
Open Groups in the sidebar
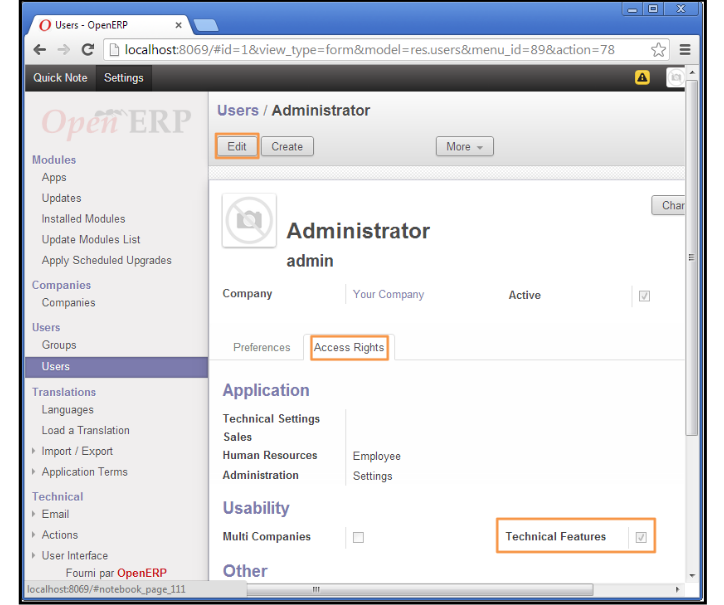[x=59, y=345]
